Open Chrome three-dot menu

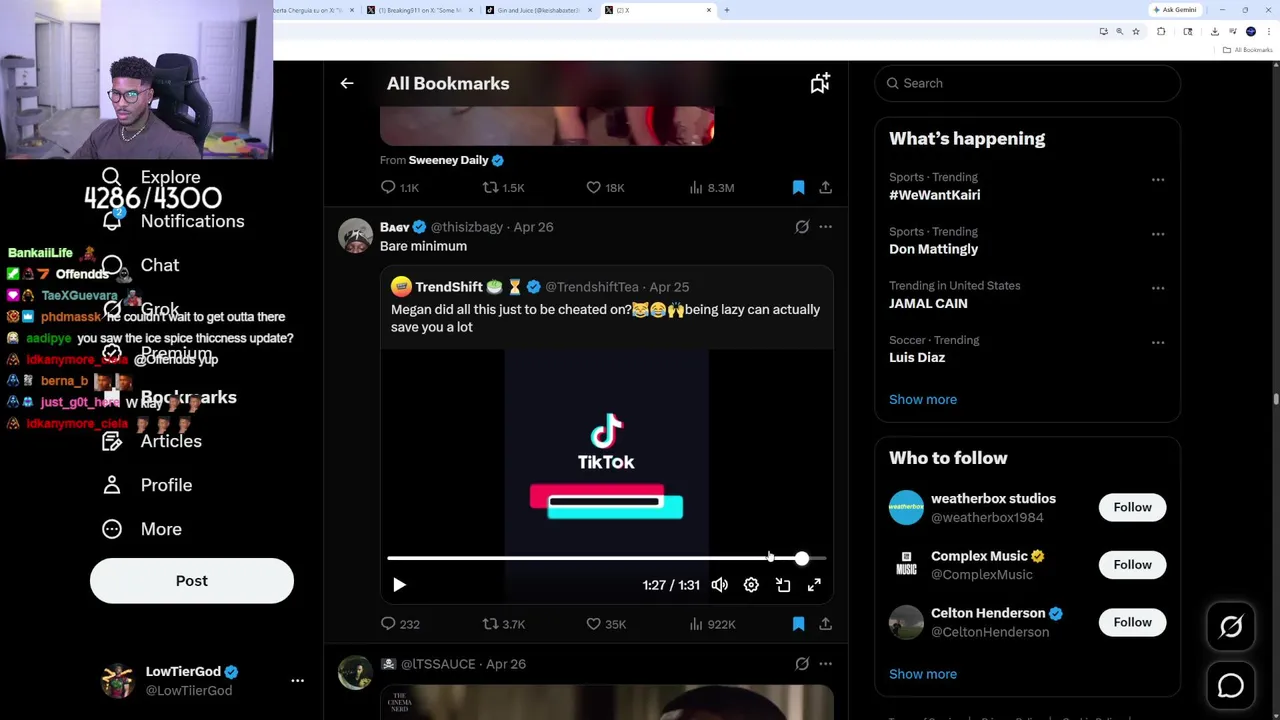(1269, 32)
